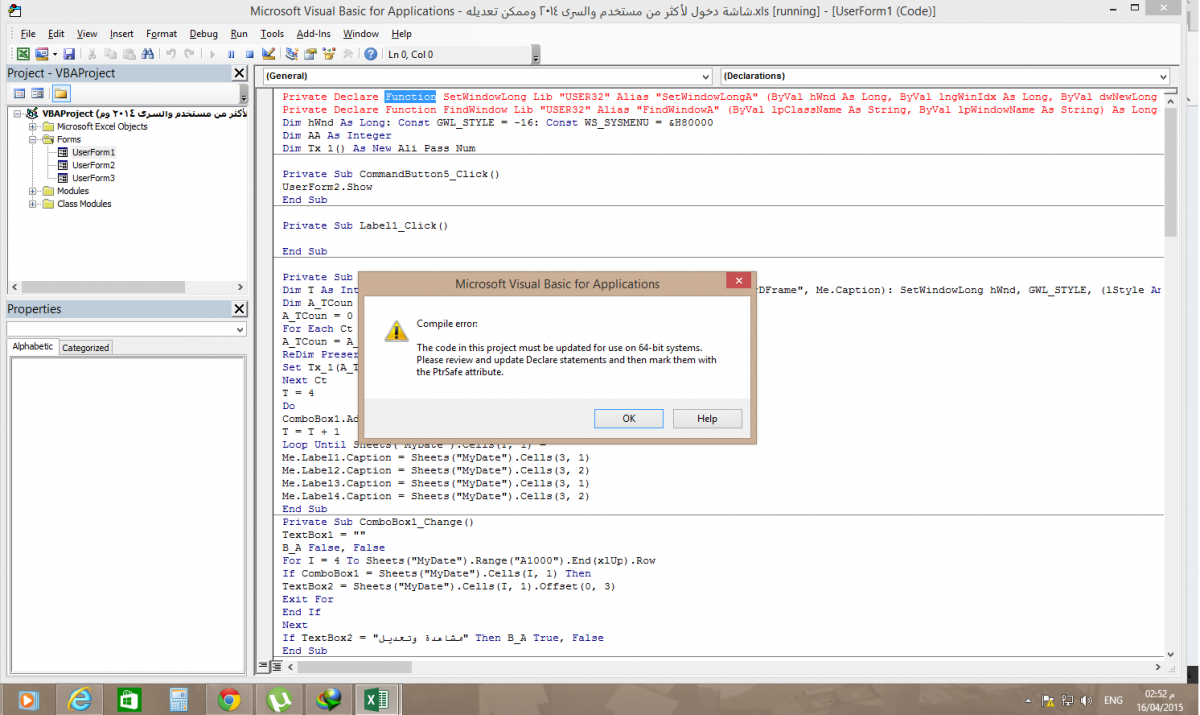
Task: Toggle Design Mode toolbar icon
Action: [x=268, y=54]
